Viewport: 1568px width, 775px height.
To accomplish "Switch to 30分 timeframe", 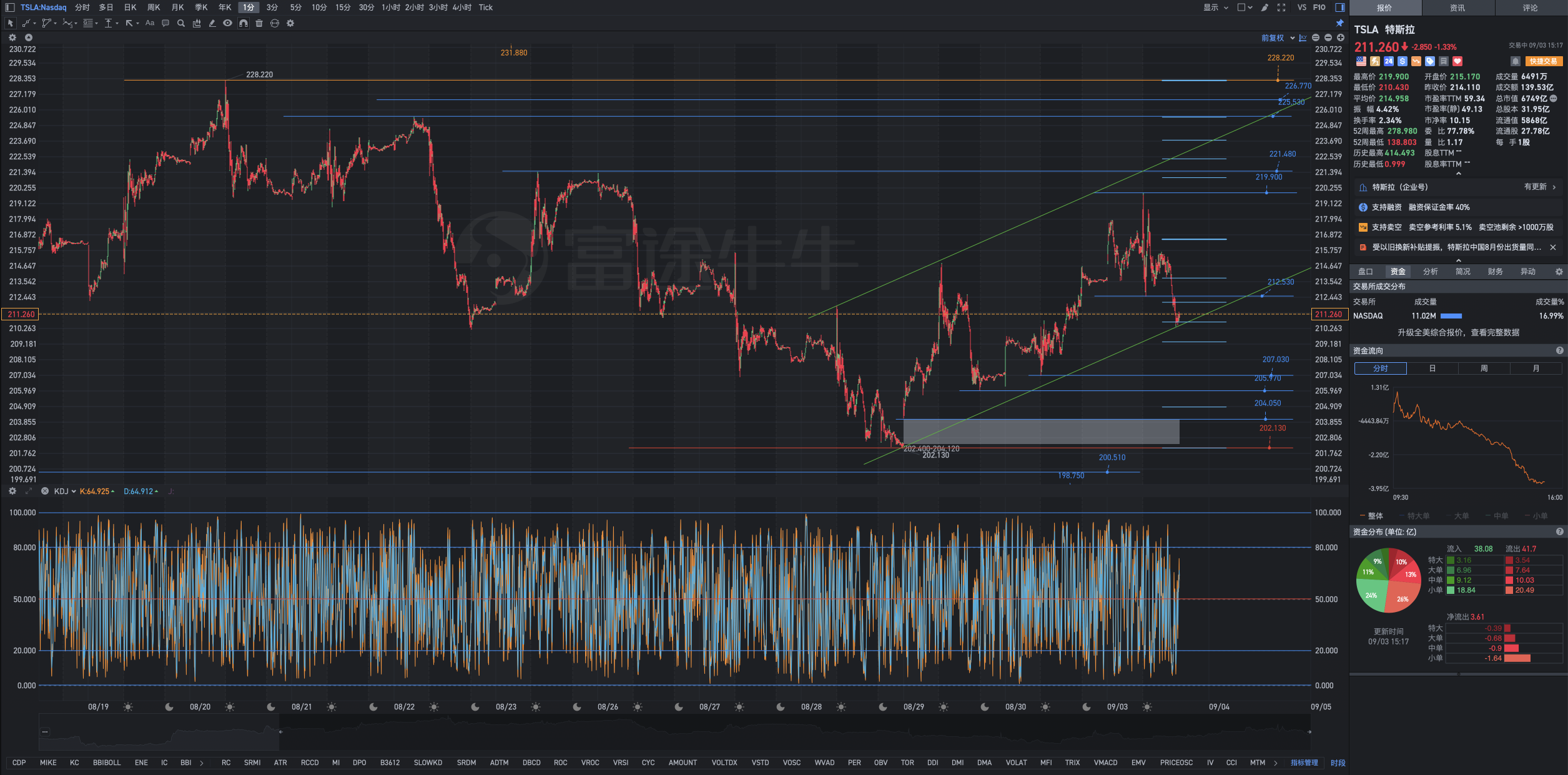I will pyautogui.click(x=367, y=7).
